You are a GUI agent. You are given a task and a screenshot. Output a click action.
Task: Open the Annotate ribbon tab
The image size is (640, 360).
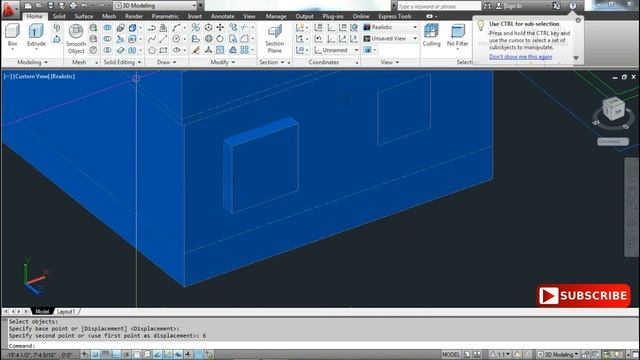click(x=222, y=16)
